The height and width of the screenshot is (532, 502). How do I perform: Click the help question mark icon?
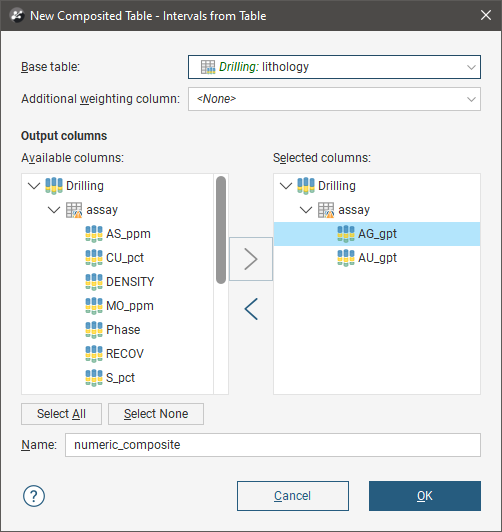click(34, 496)
